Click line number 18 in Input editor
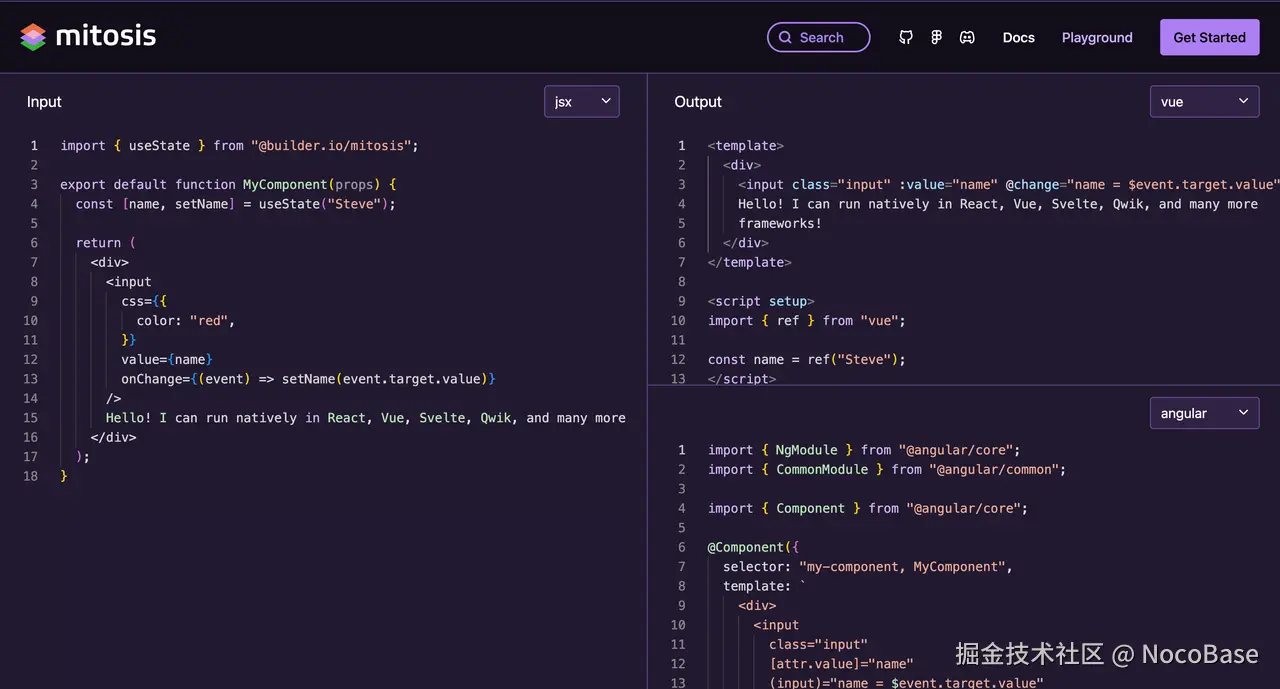1280x689 pixels. pos(31,476)
